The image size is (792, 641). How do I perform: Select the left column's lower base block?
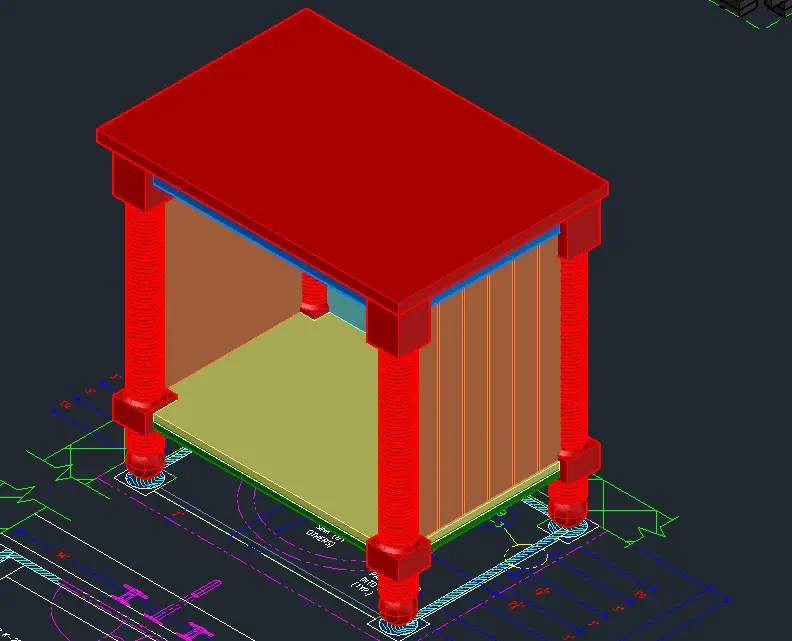tap(136, 411)
